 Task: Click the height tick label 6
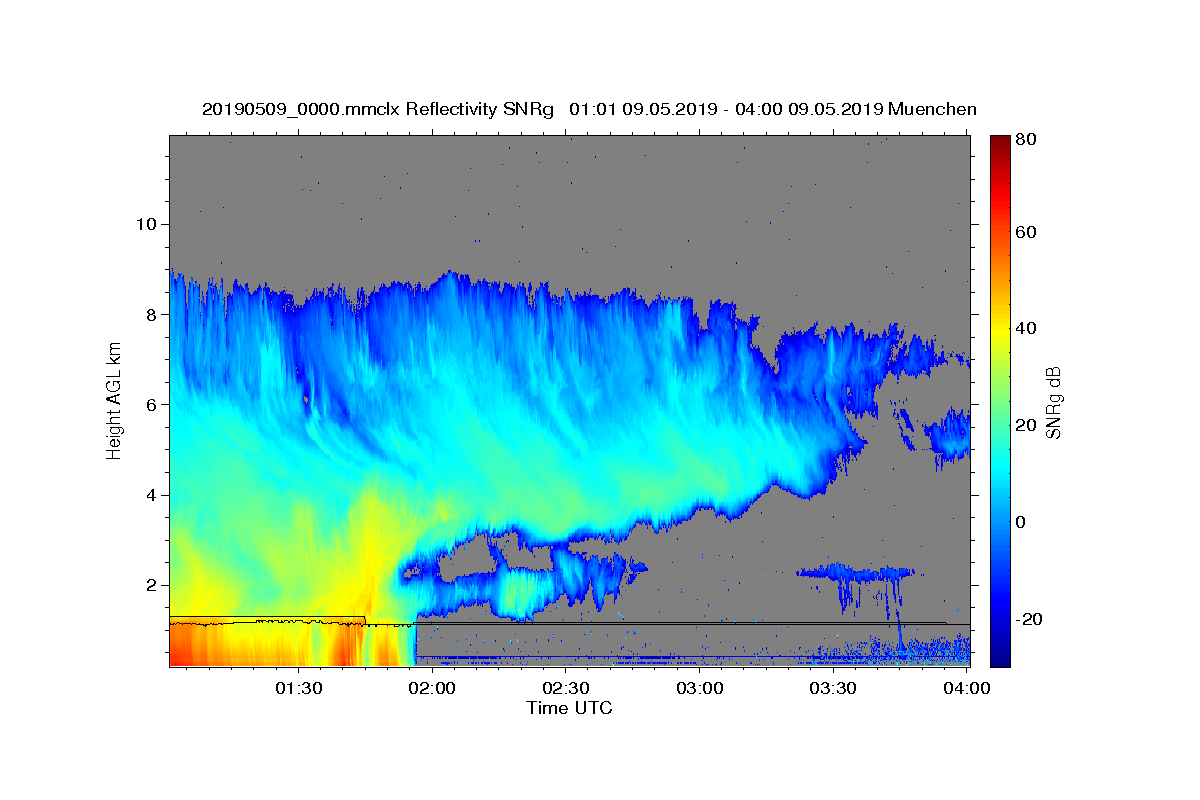click(x=152, y=404)
